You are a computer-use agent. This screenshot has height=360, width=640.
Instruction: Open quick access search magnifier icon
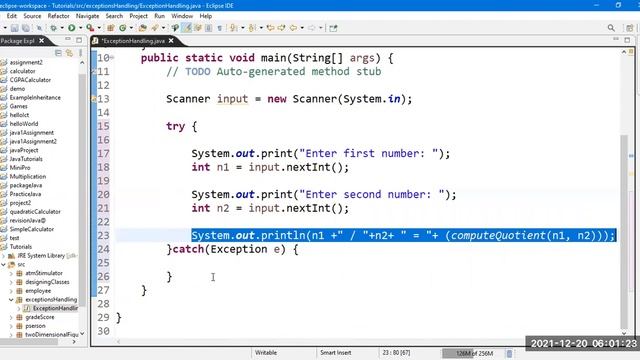pos(611,28)
